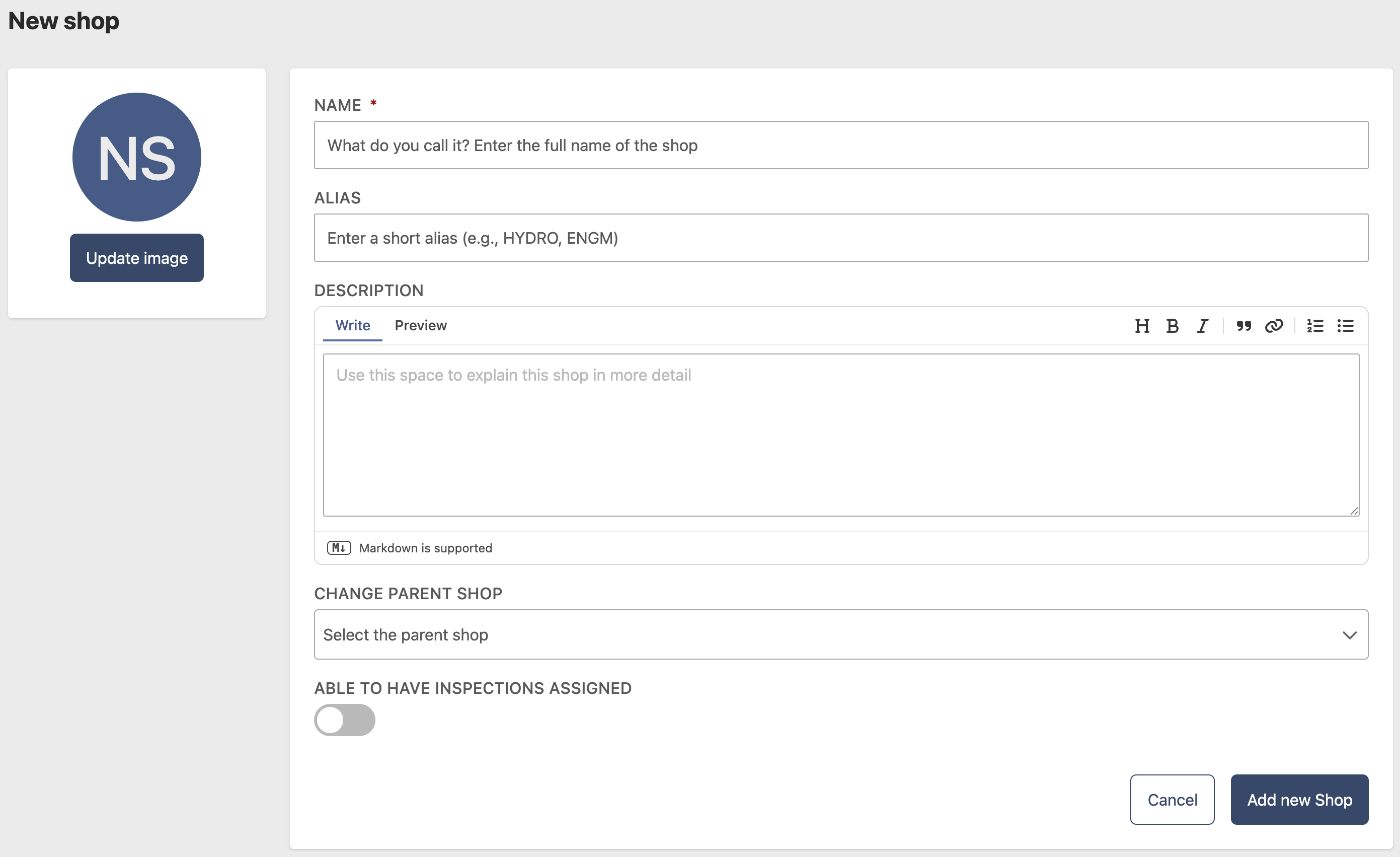Apply bold formatting in description toolbar

click(1172, 326)
